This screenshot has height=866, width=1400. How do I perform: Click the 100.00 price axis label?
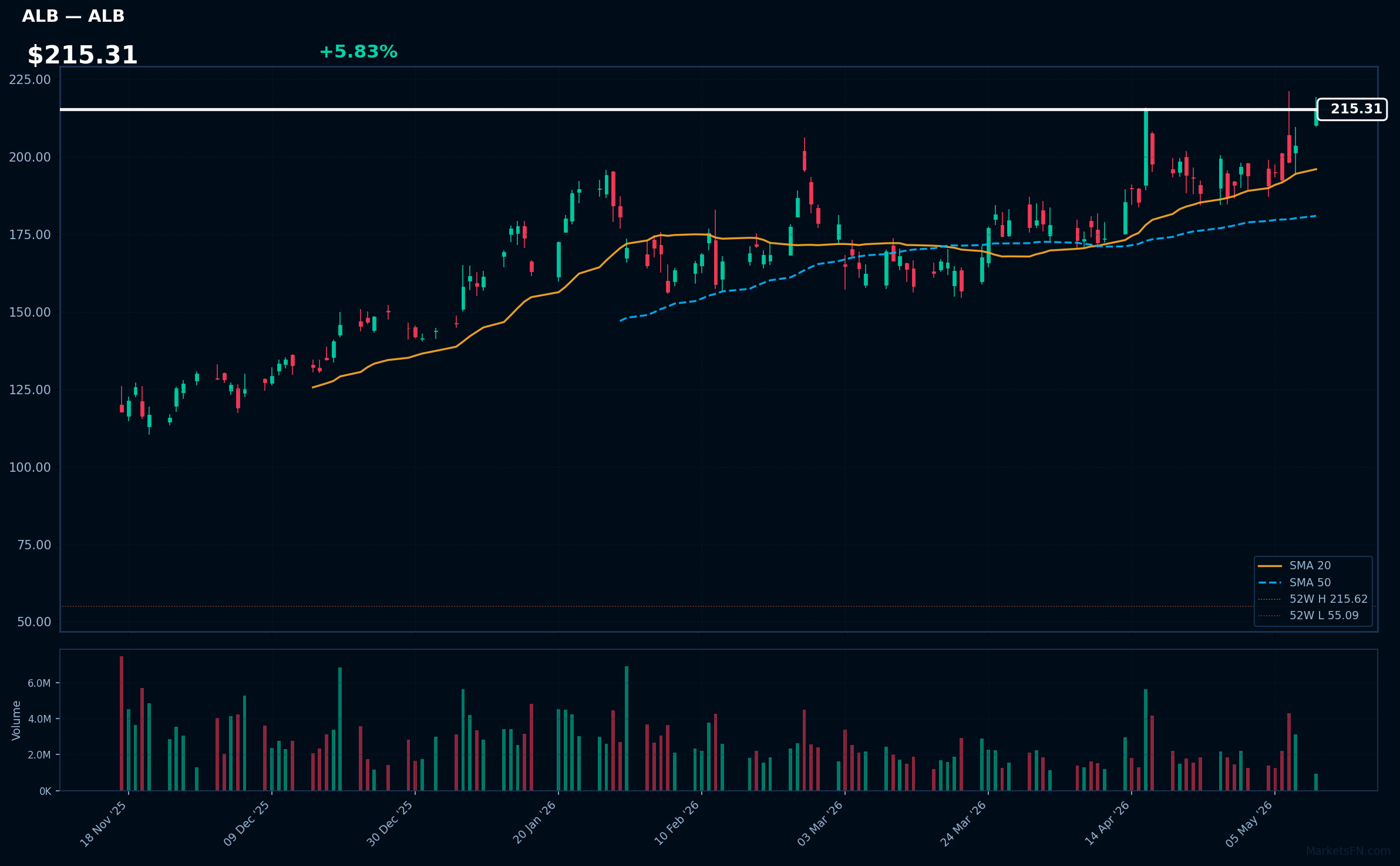pos(30,468)
